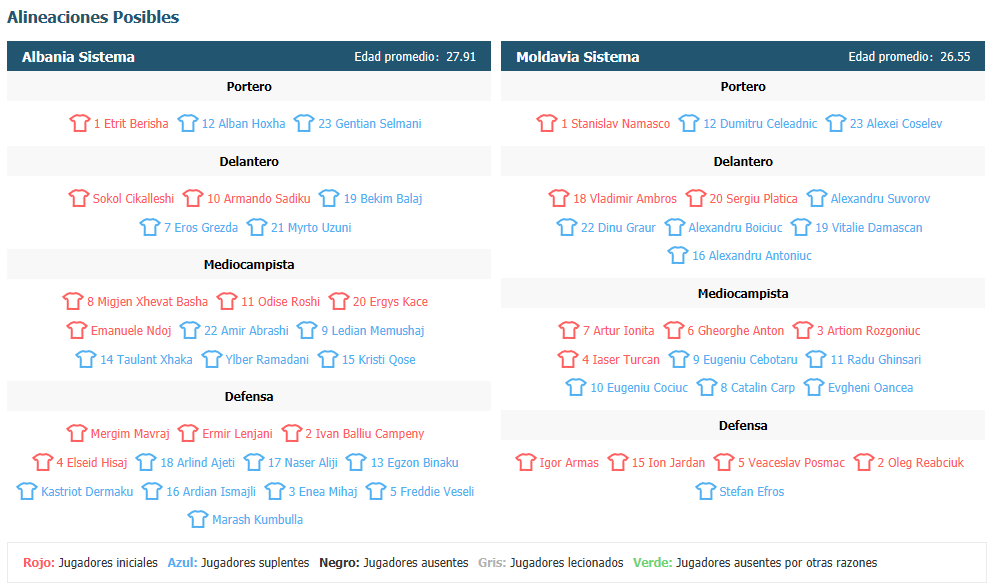This screenshot has height=588, width=990.
Task: Click red jersey icon beside Emanuele Ndoj
Action: (x=76, y=330)
